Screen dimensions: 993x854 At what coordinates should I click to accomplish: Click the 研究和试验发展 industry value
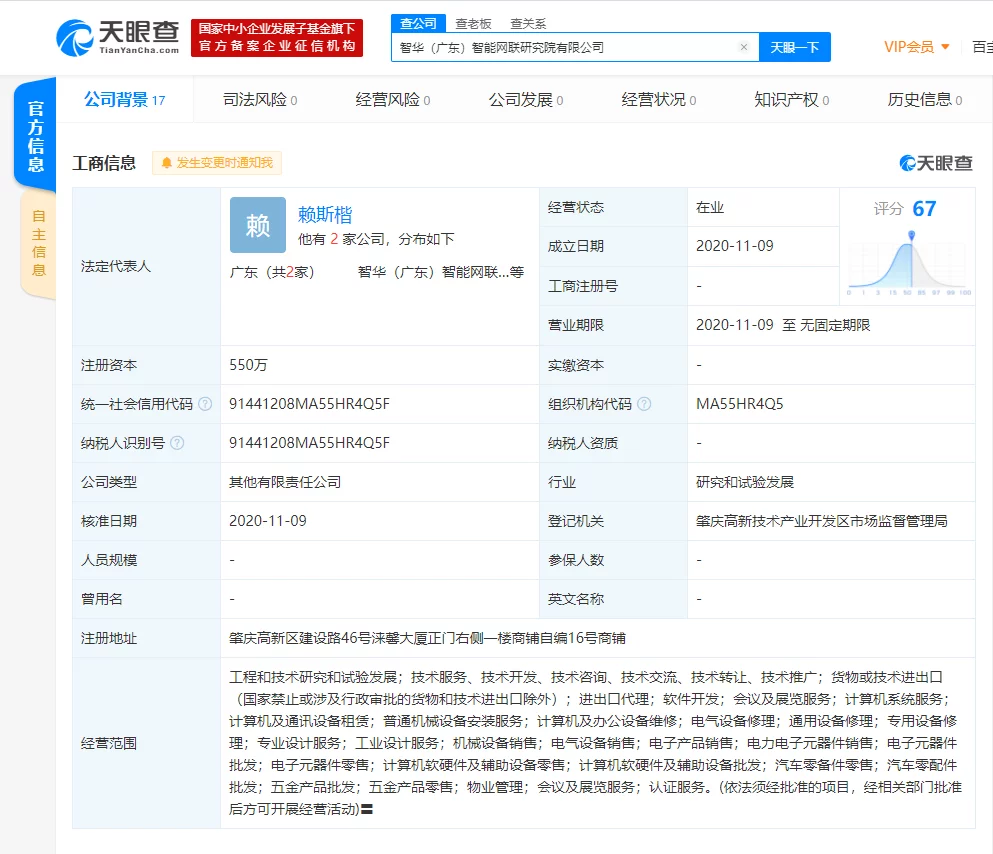(x=745, y=482)
